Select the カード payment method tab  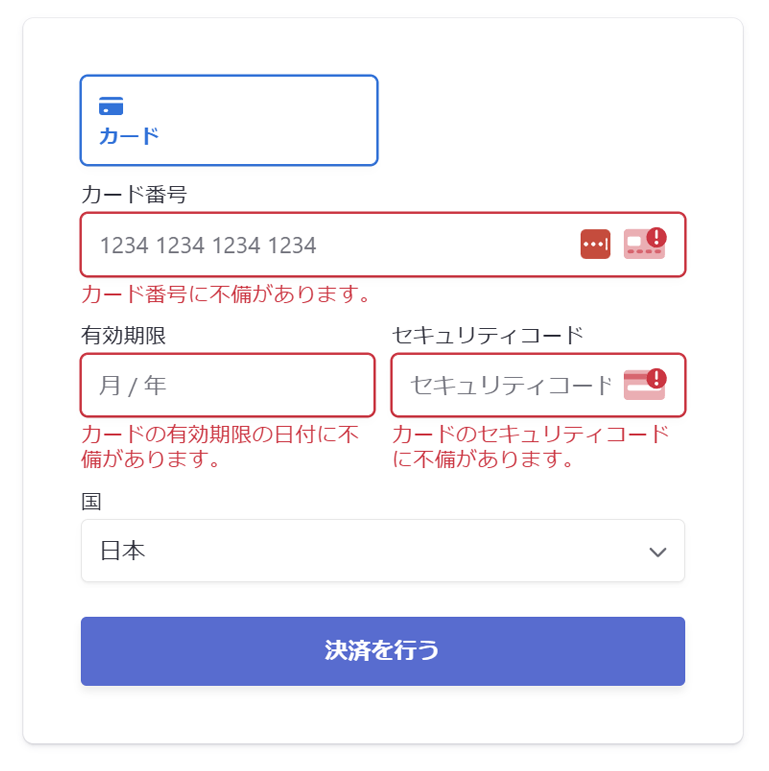tap(229, 120)
